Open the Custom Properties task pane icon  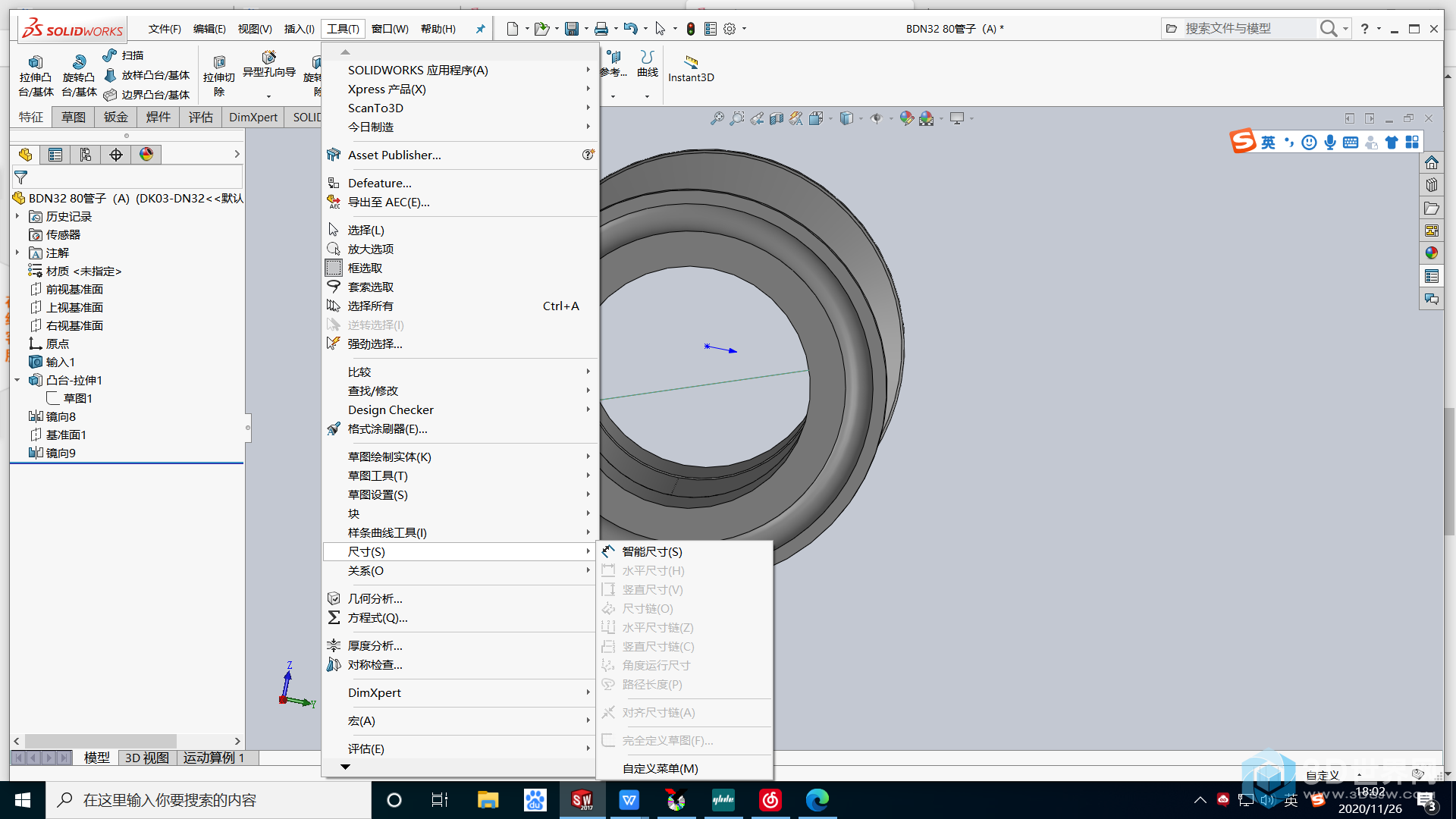[1432, 276]
